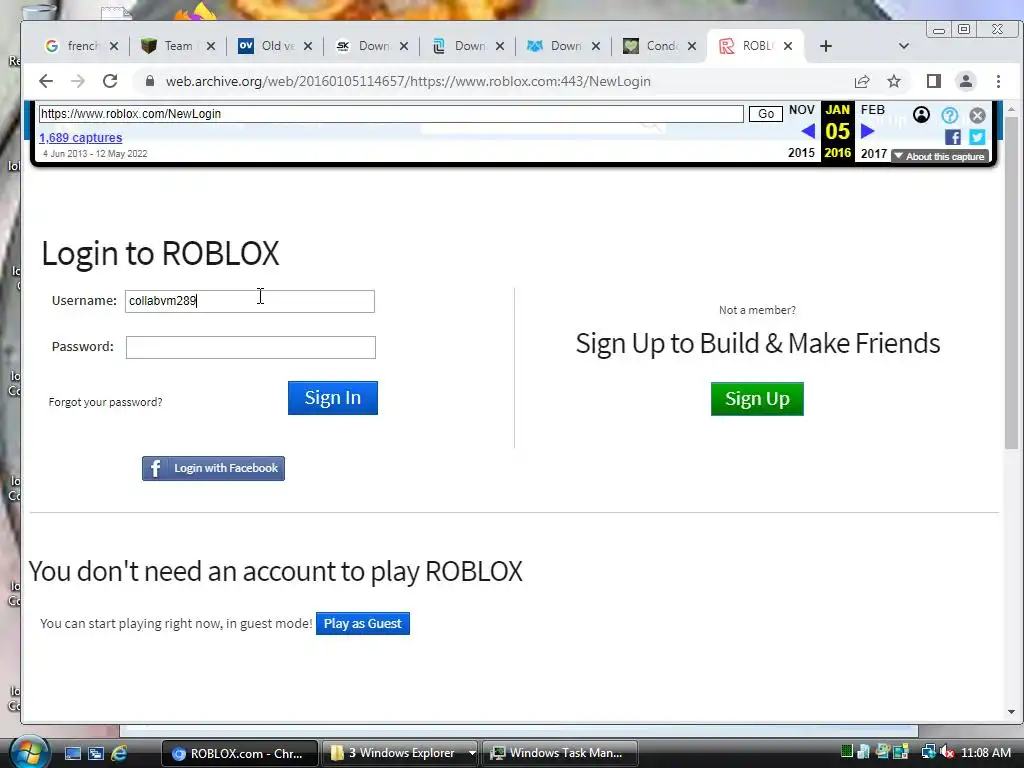Open 'Forgot your password?' link
The width and height of the screenshot is (1024, 768).
pyautogui.click(x=105, y=402)
